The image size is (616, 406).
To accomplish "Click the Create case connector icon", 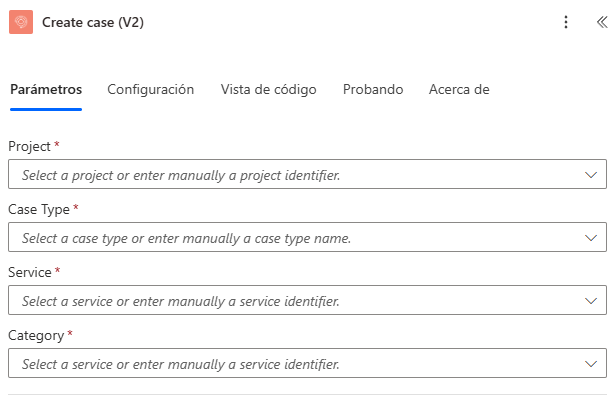I will [21, 23].
